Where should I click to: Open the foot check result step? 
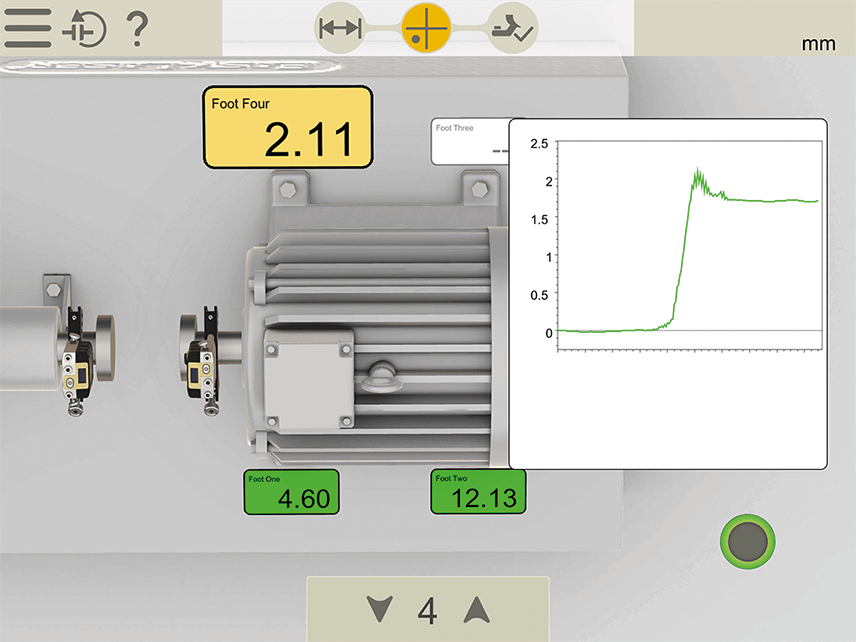tap(513, 29)
